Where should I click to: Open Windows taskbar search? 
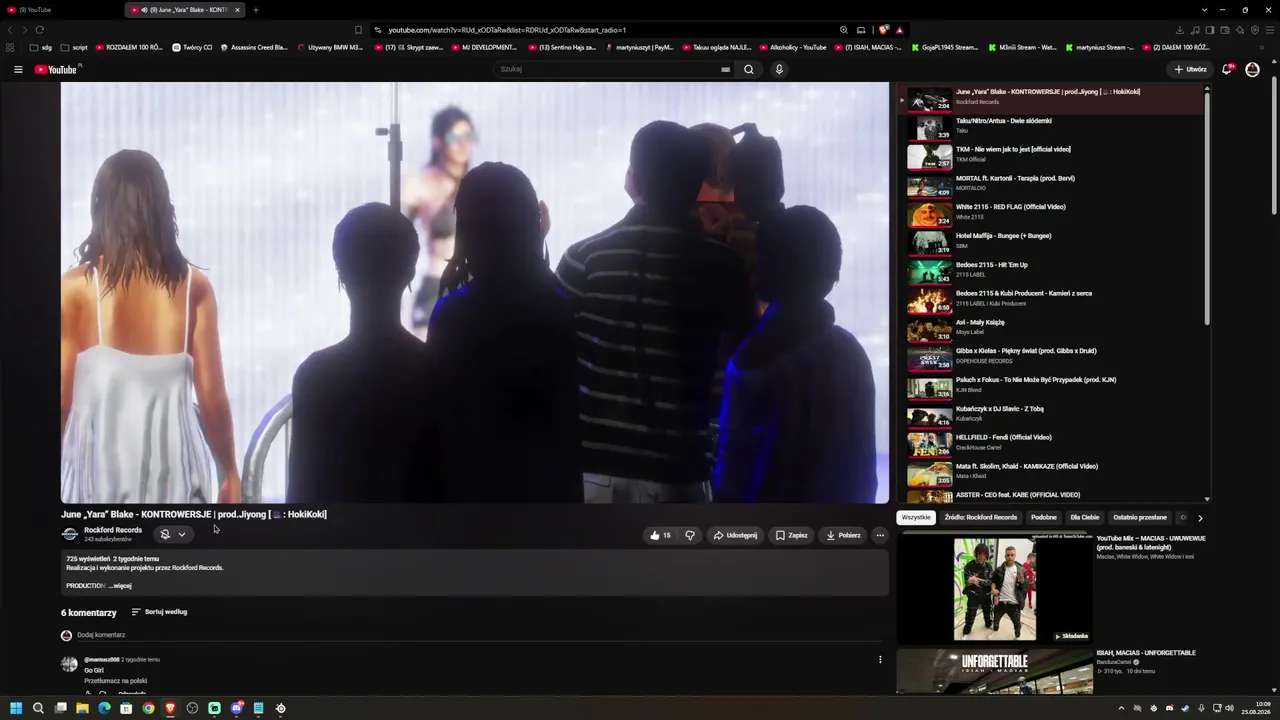click(38, 708)
